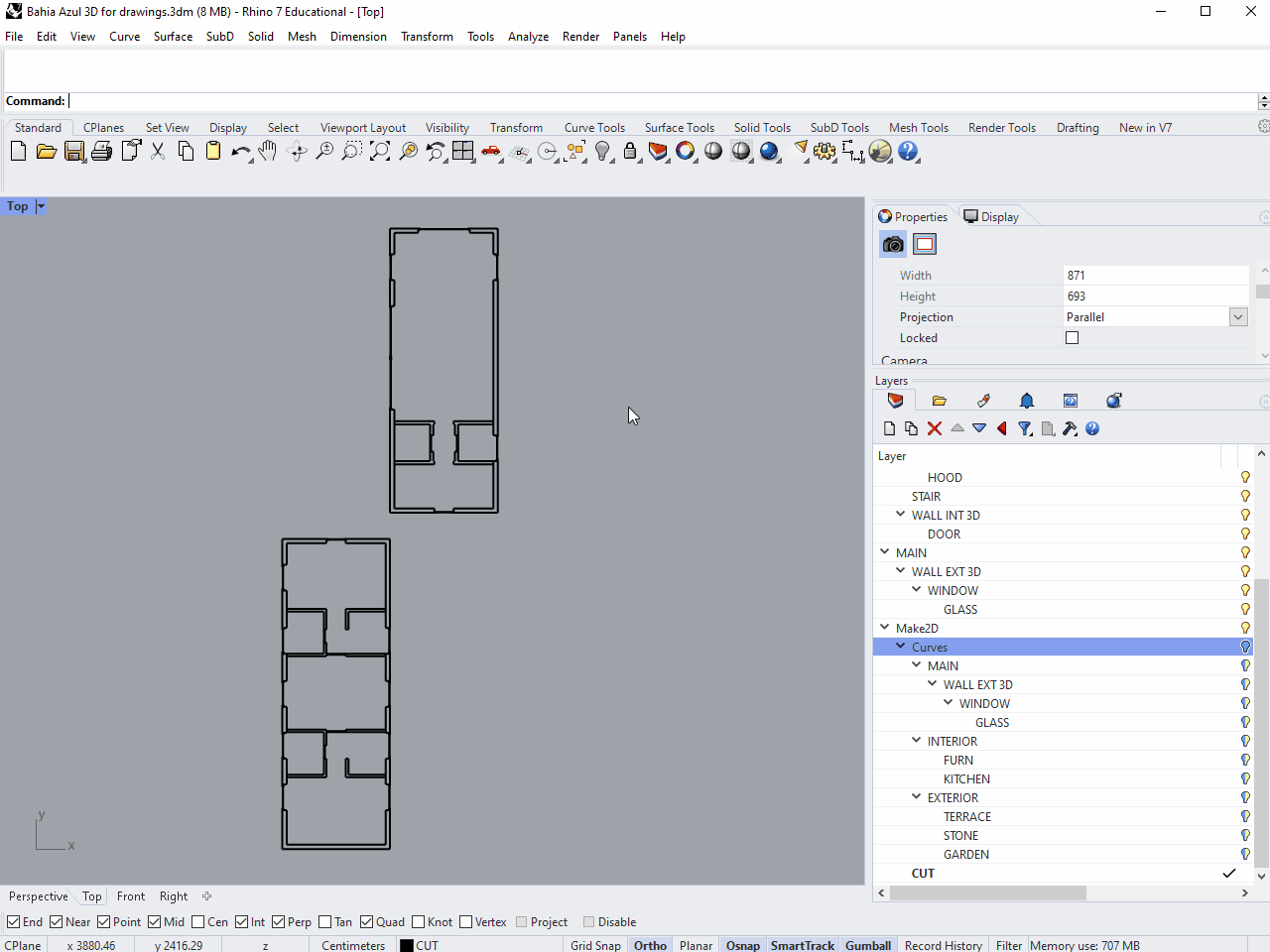This screenshot has width=1270, height=952.
Task: Click the Layers panel vertical scrollbar thumb
Action: 1262,721
